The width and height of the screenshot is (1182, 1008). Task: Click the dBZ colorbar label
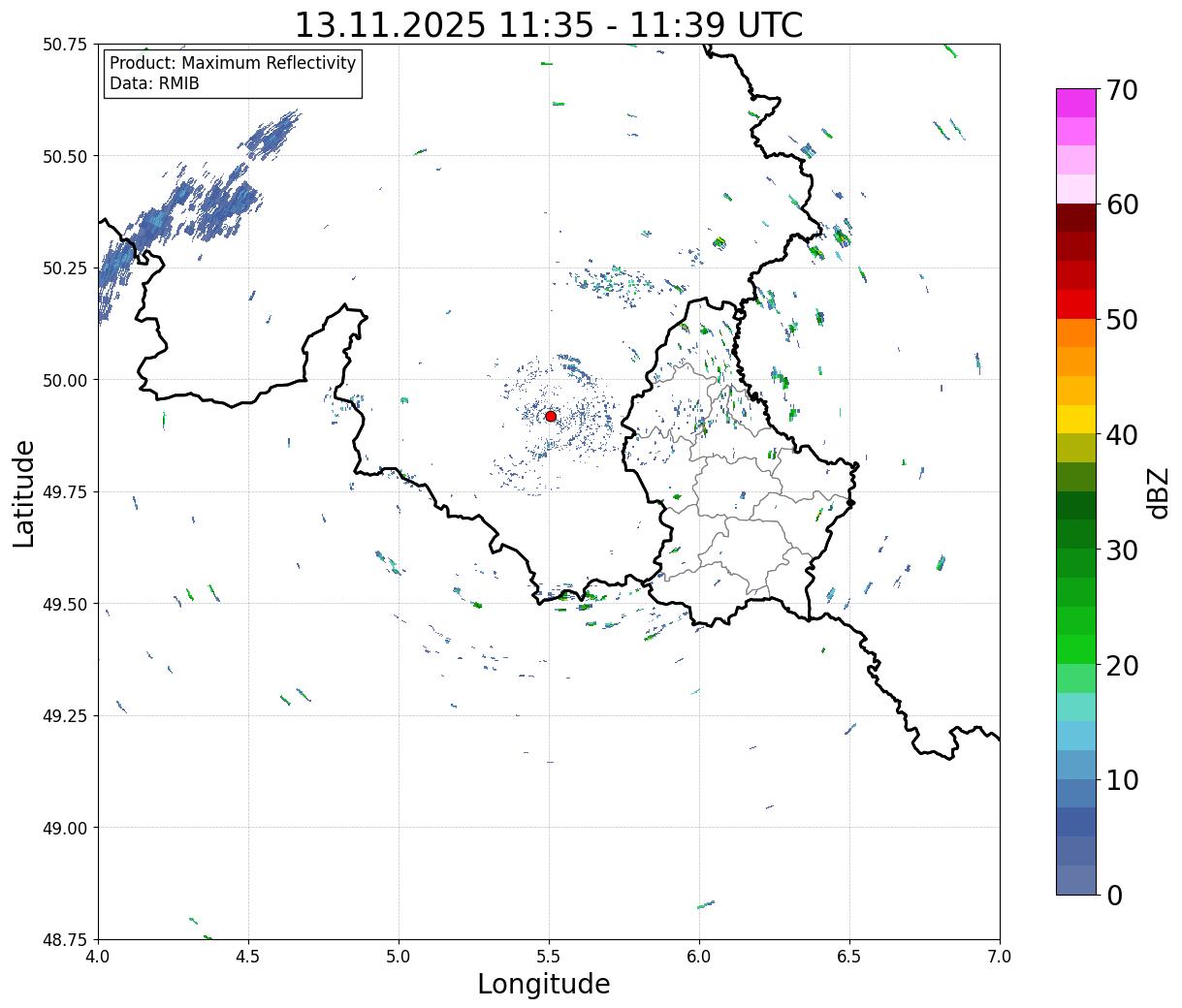1158,493
